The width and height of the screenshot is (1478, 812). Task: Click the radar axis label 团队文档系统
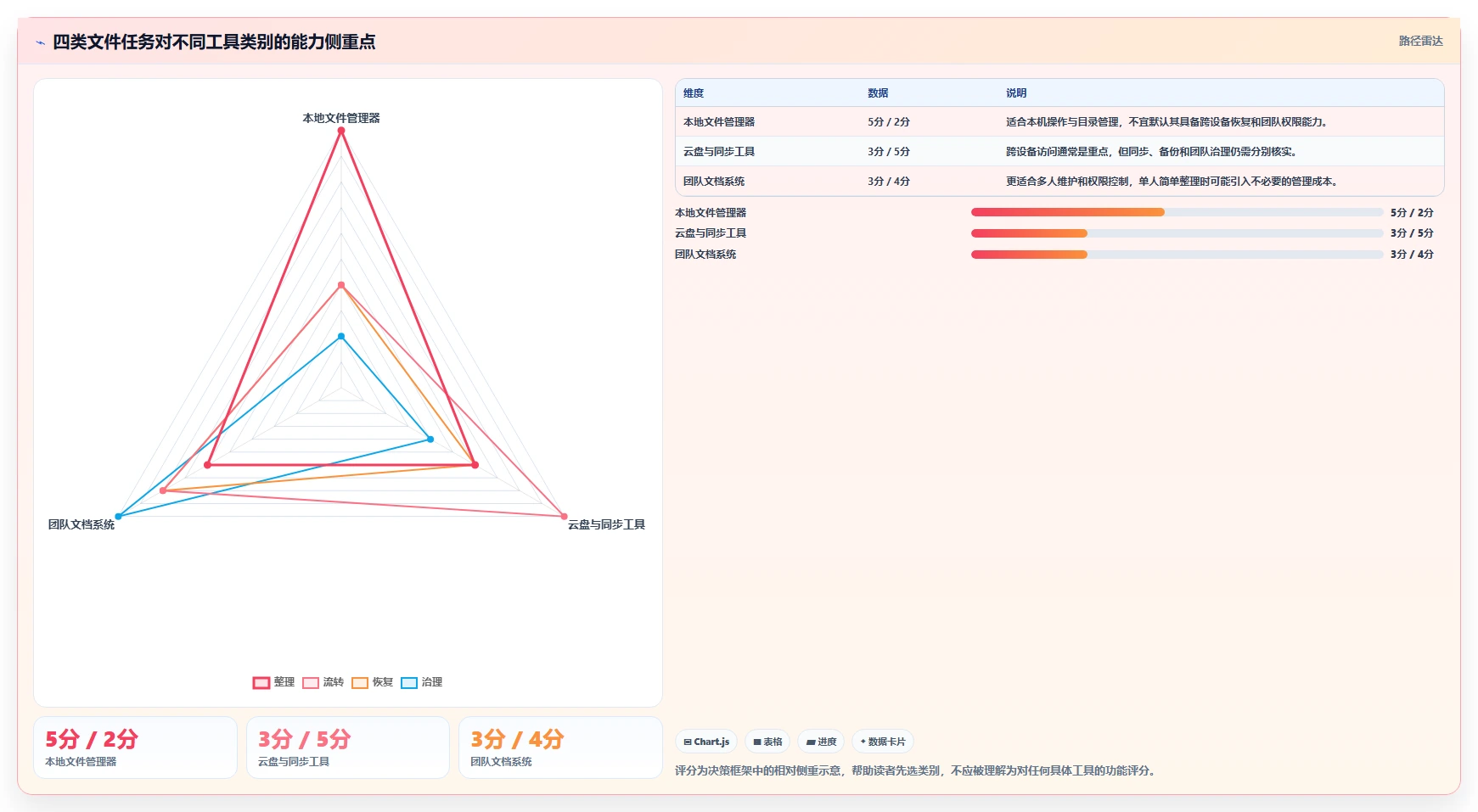tap(81, 524)
